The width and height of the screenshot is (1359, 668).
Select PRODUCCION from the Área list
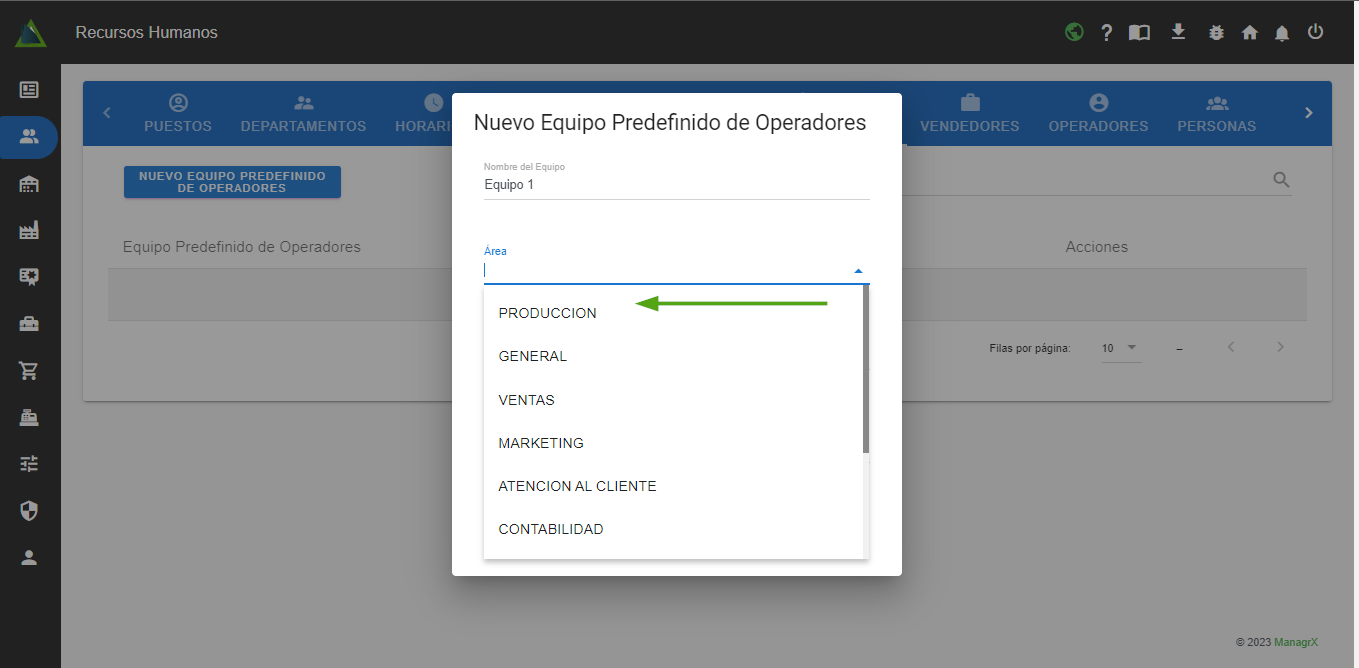[x=547, y=313]
